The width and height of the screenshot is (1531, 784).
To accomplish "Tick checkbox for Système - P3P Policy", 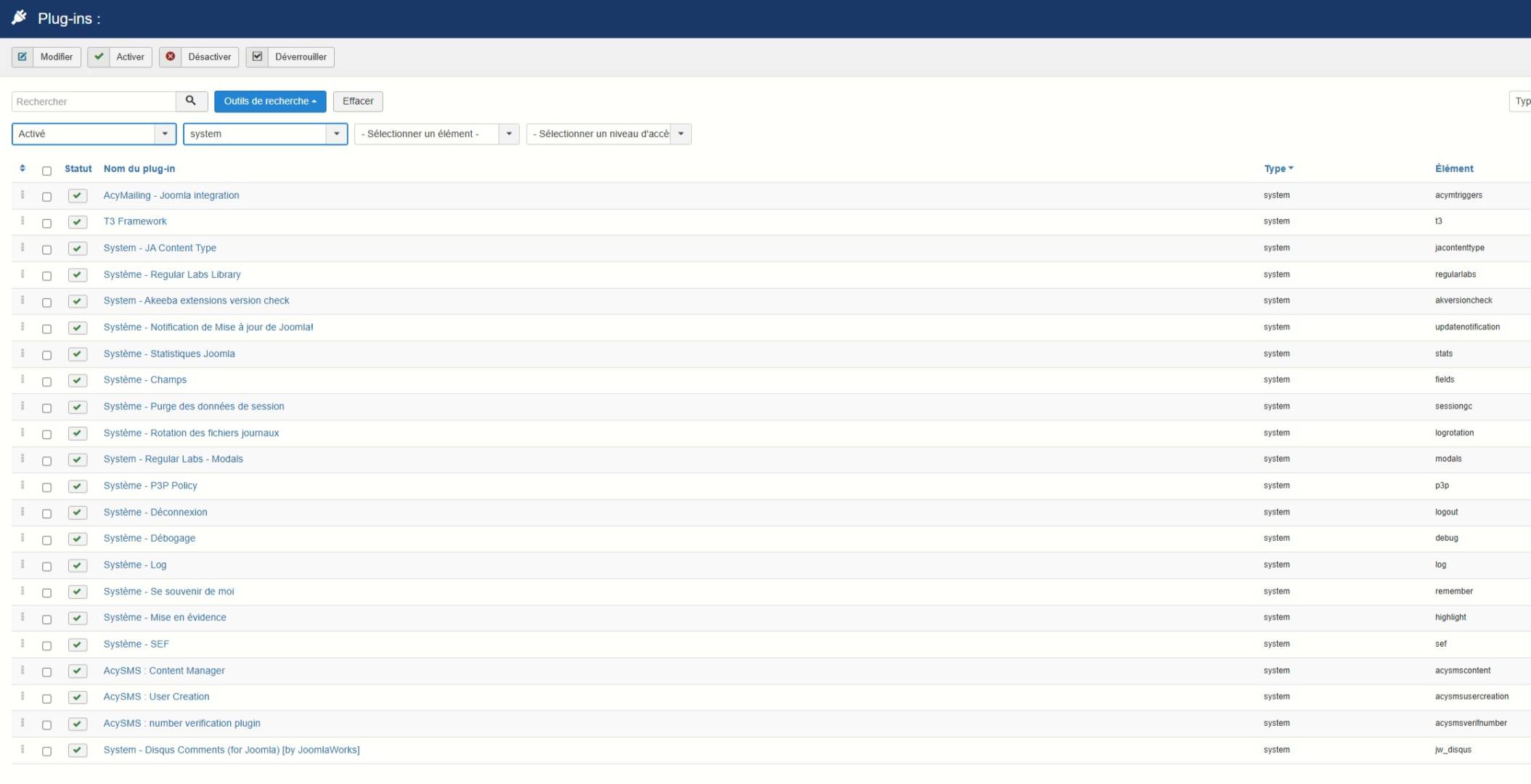I will [46, 487].
